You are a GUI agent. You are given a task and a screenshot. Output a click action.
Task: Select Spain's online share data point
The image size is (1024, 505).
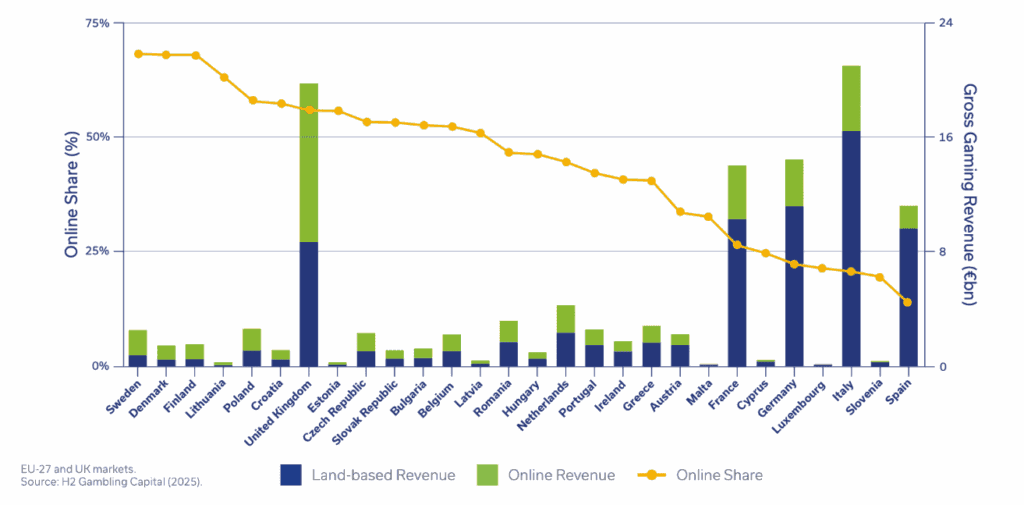coord(907,302)
